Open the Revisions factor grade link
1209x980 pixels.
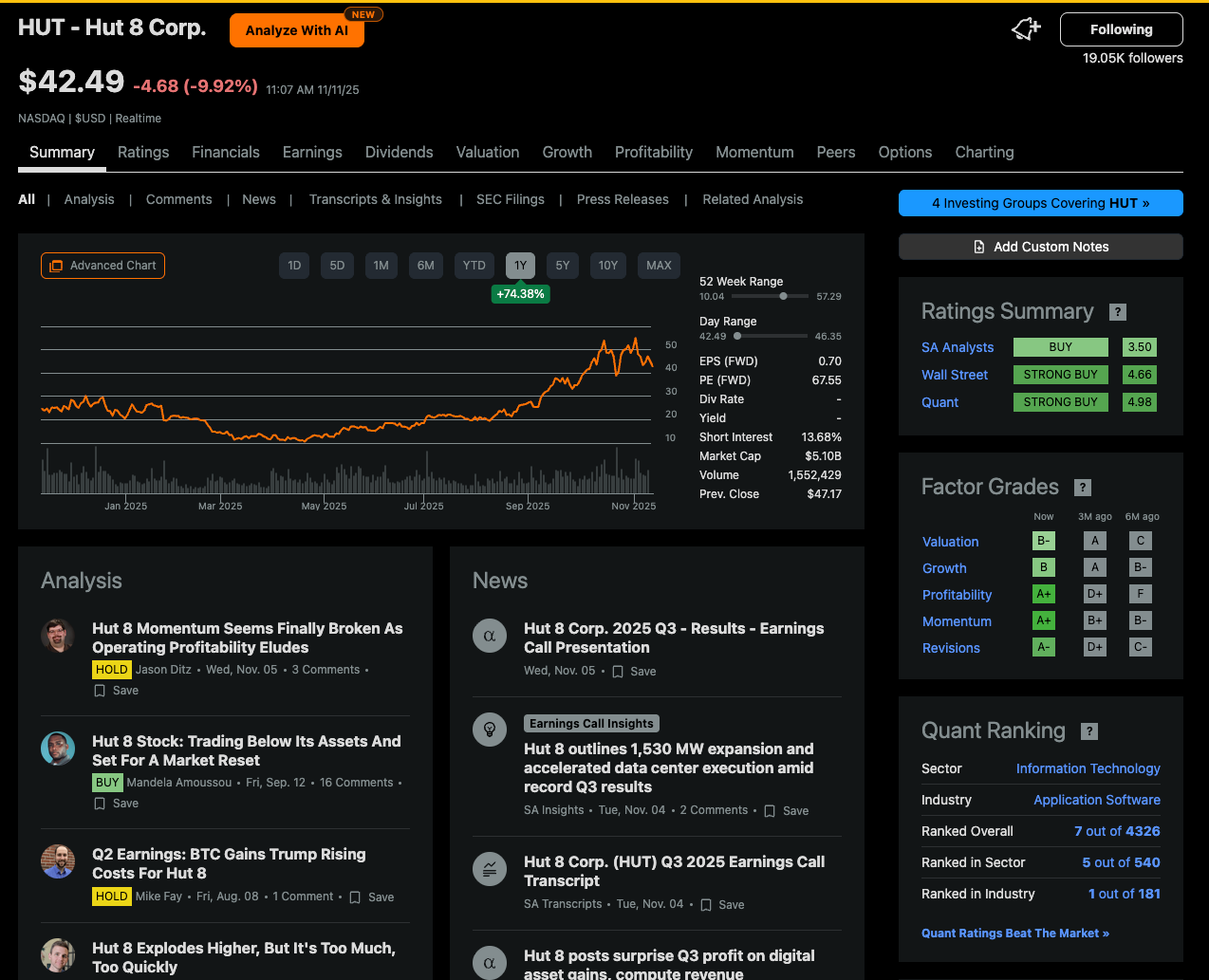[951, 648]
